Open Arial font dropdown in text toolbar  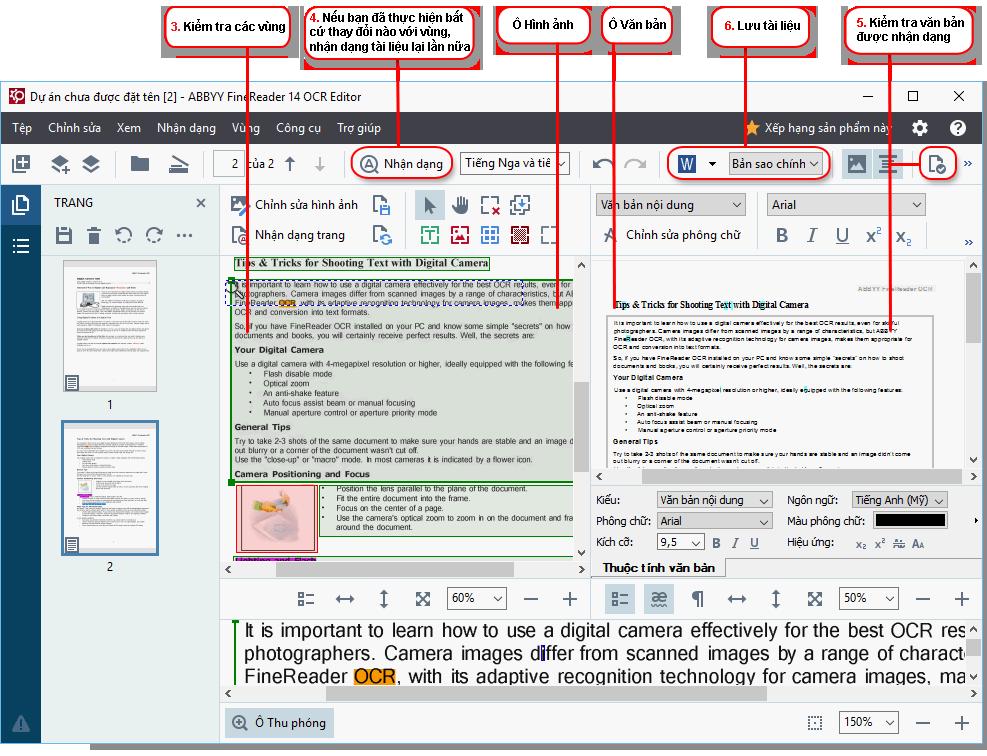pyautogui.click(x=846, y=205)
